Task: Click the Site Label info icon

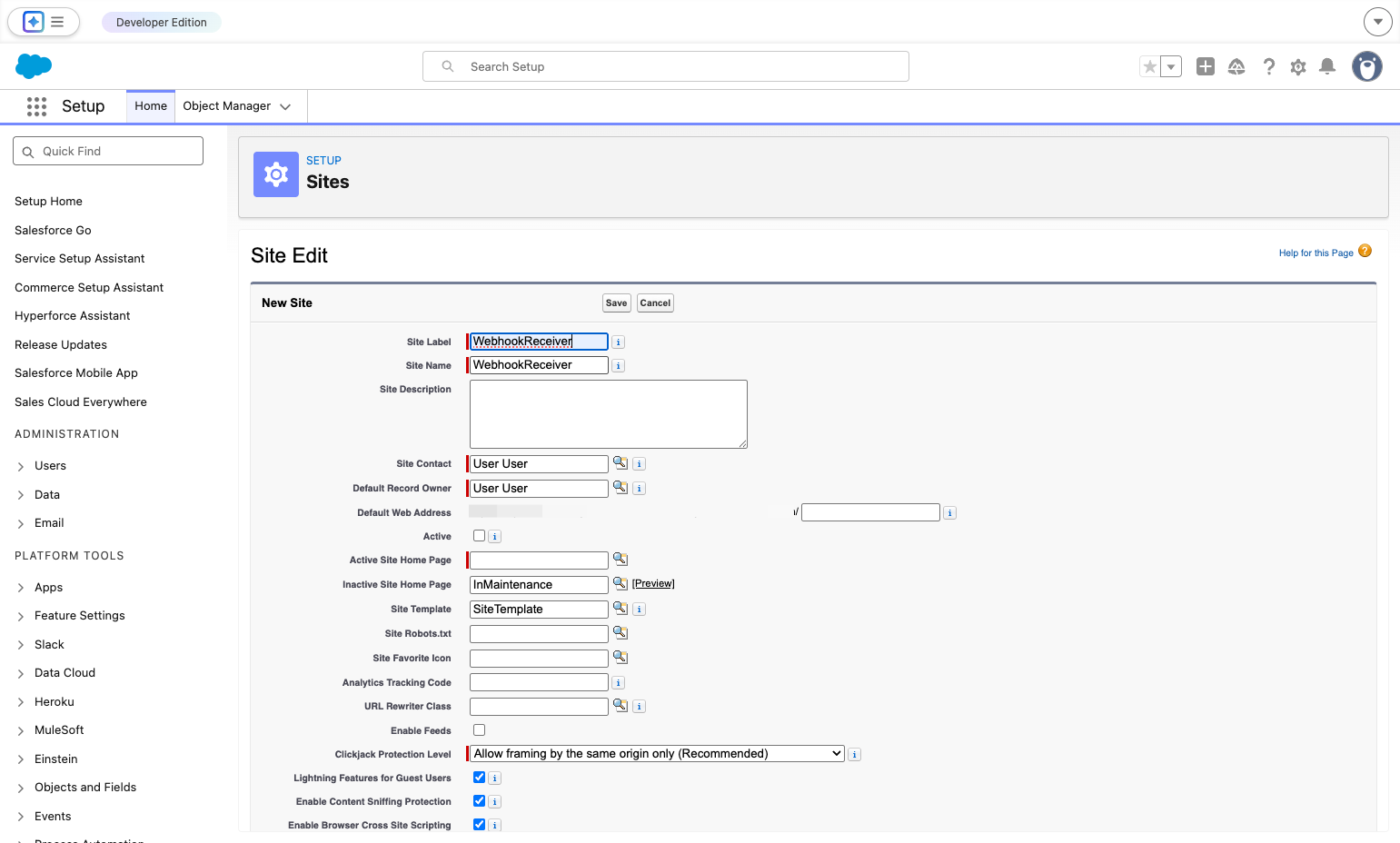Action: [x=618, y=342]
